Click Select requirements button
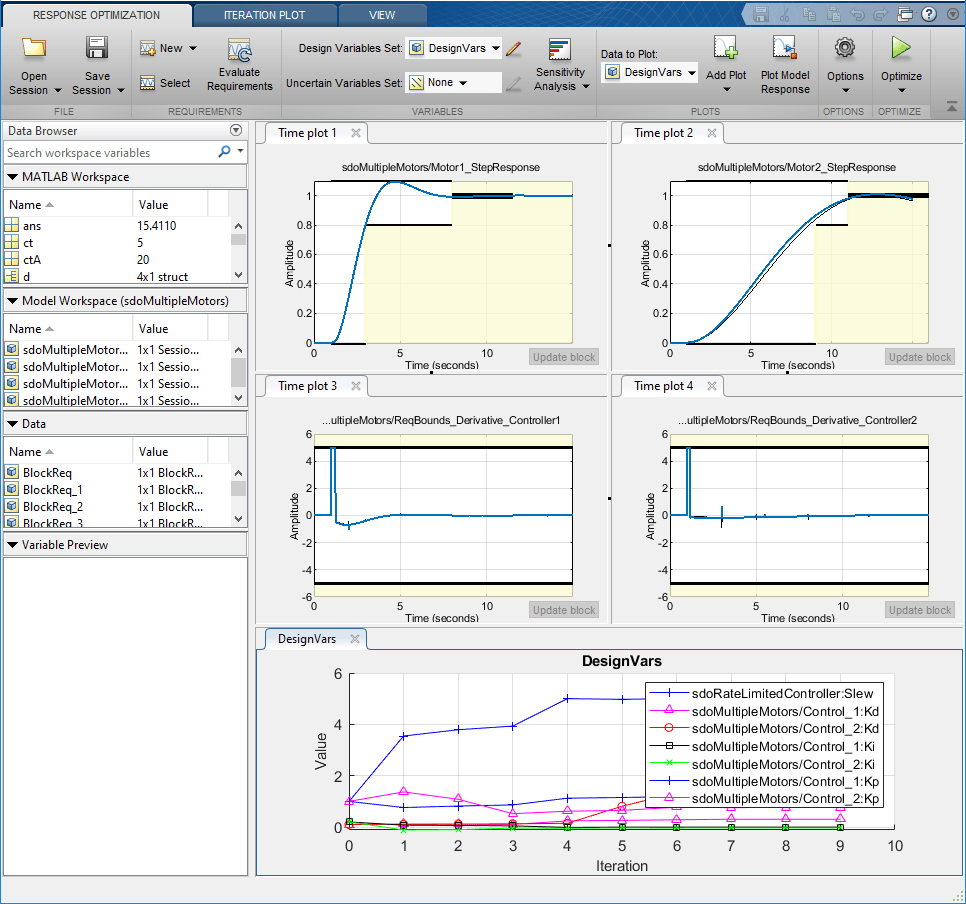This screenshot has width=966, height=904. [x=165, y=83]
